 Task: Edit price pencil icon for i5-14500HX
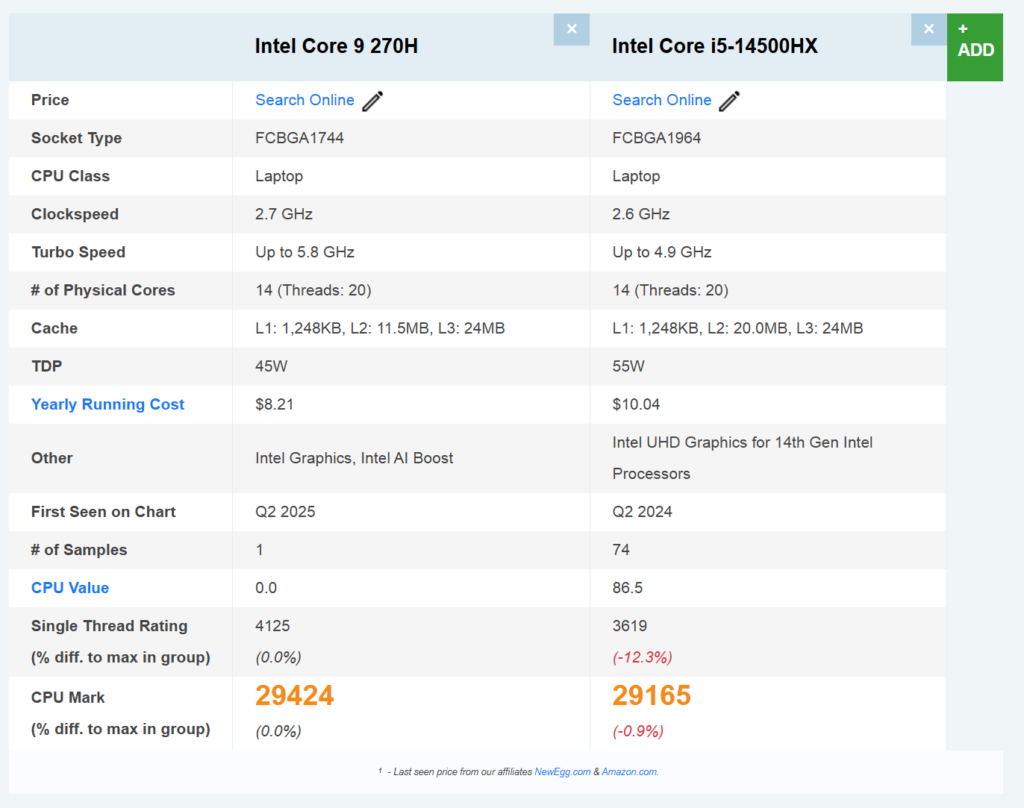729,101
